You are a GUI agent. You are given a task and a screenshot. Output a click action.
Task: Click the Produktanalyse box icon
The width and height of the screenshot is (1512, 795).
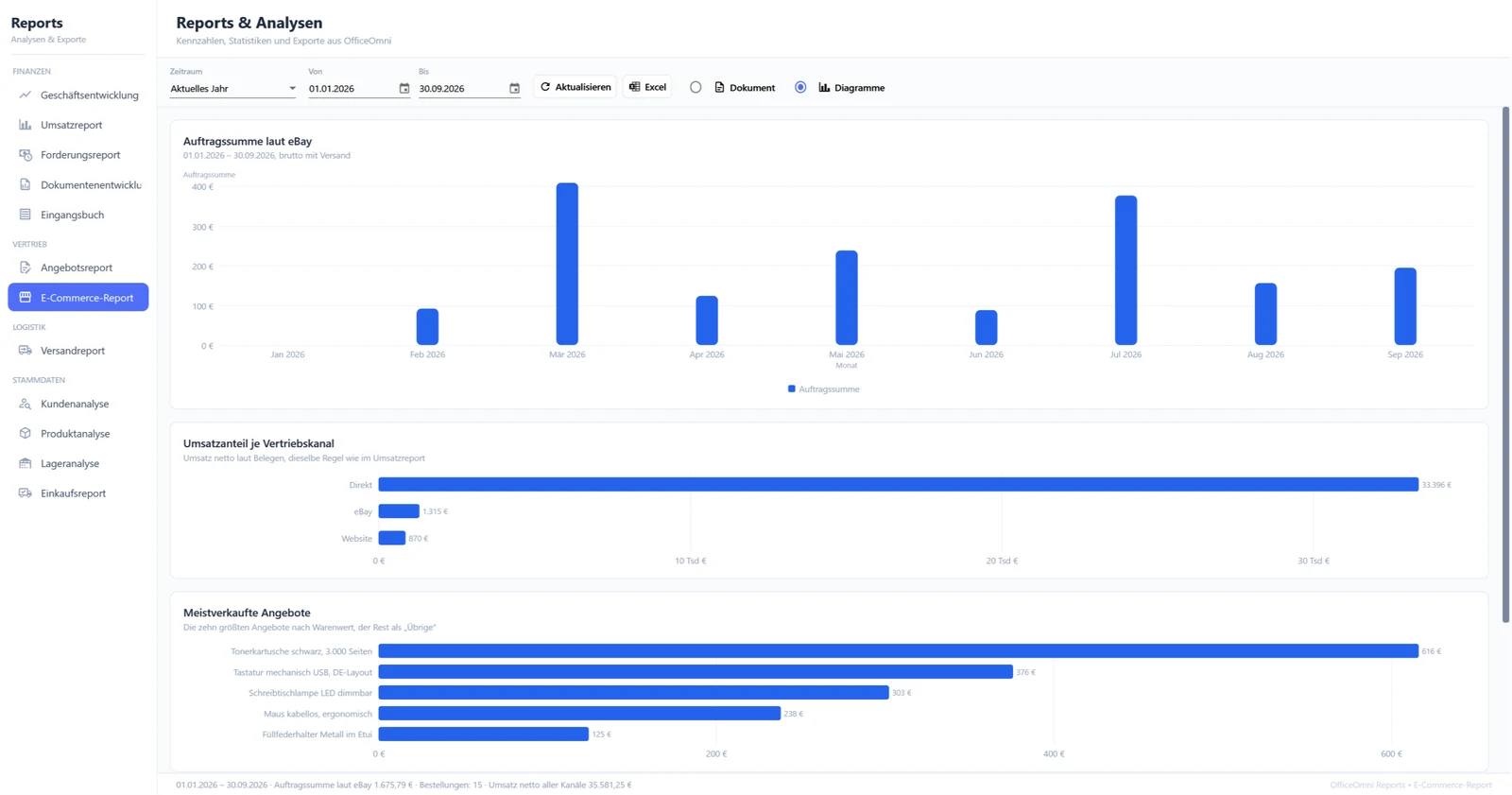[x=26, y=433]
